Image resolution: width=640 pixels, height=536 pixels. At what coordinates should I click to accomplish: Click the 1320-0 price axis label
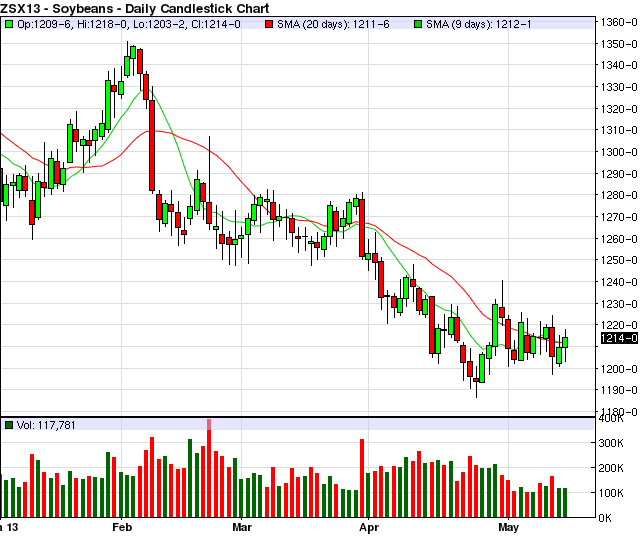click(x=619, y=109)
